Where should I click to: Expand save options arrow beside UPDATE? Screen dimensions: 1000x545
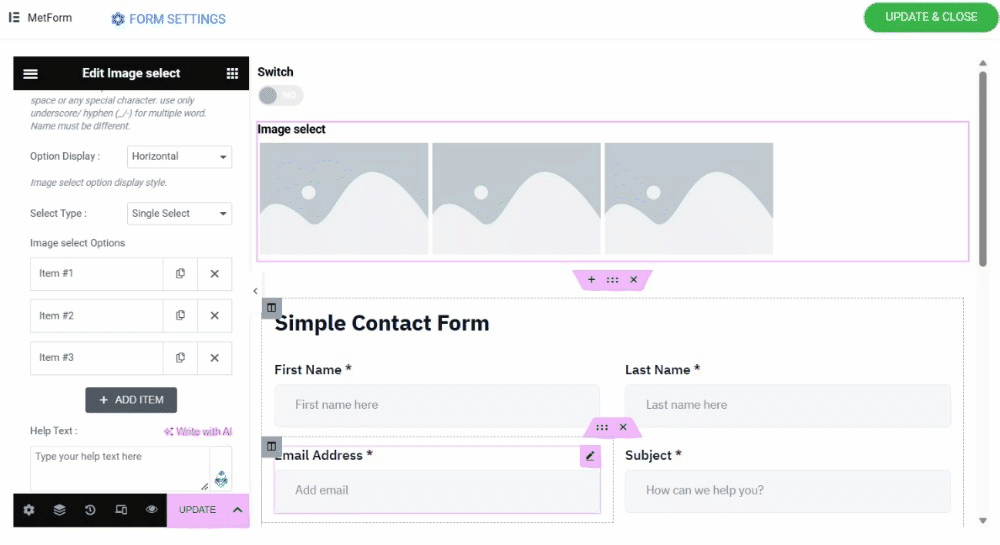coord(237,510)
